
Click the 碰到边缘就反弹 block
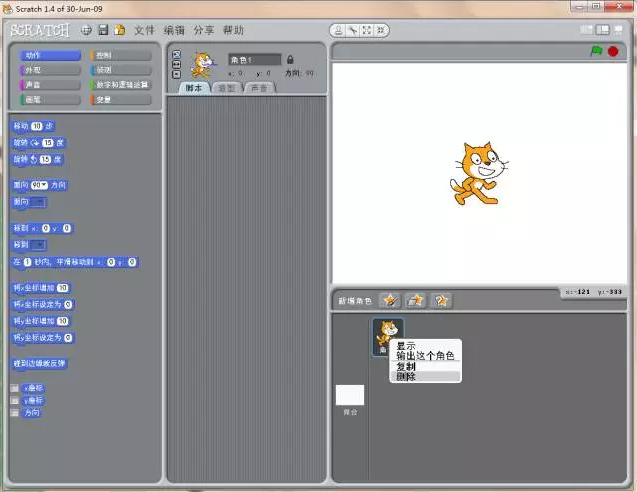click(x=39, y=363)
